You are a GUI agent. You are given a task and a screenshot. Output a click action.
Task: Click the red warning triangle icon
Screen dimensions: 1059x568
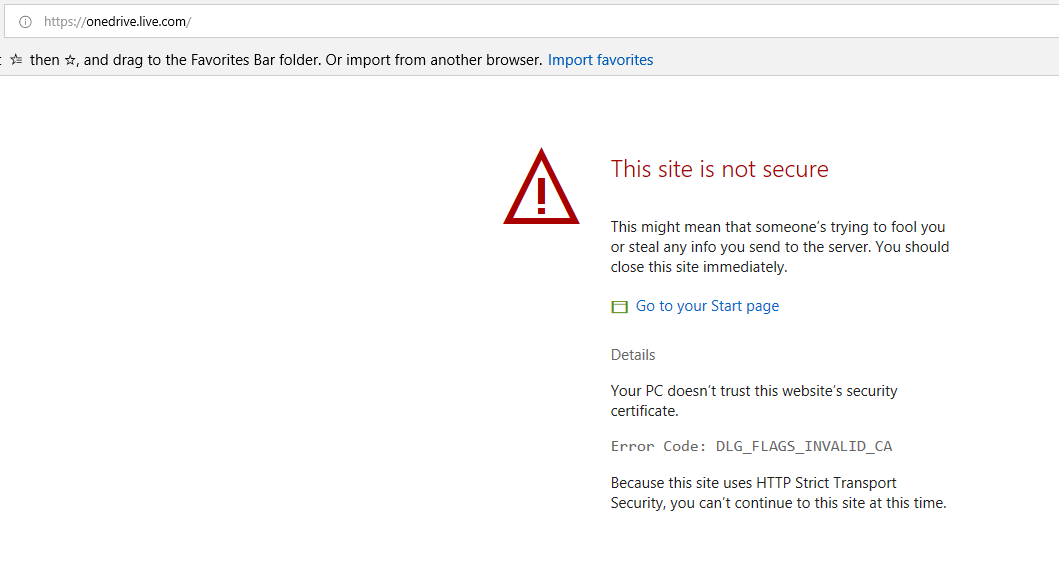541,188
